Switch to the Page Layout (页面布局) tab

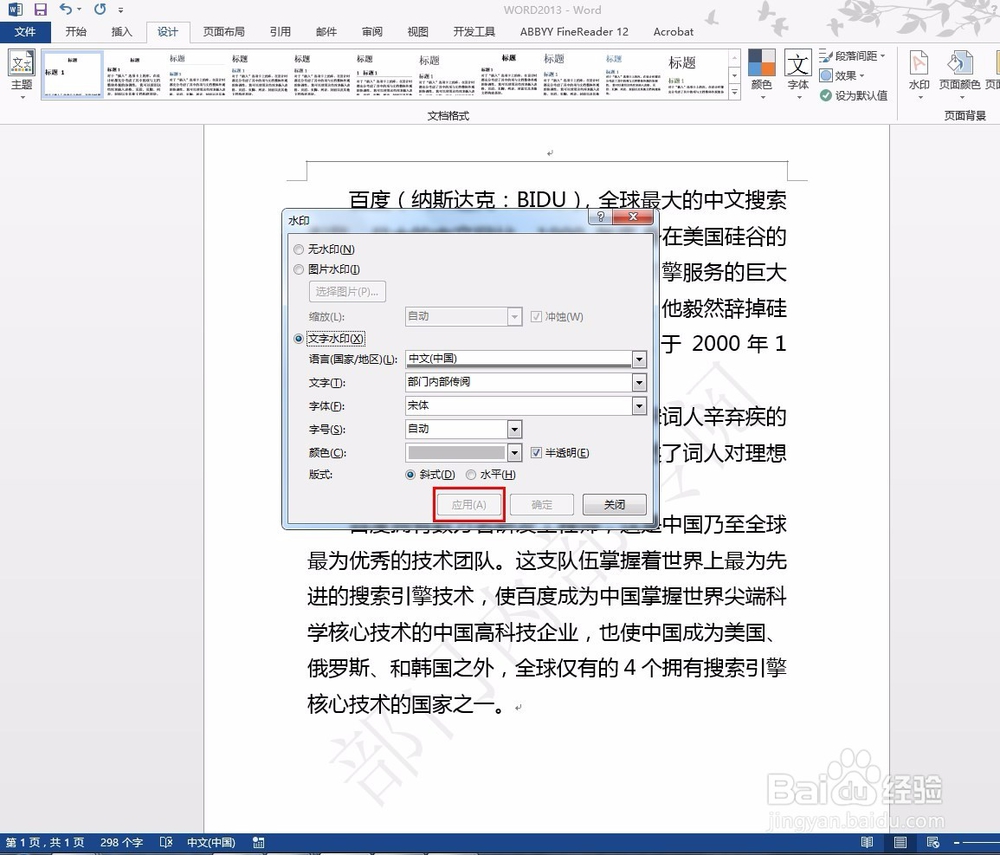click(224, 32)
